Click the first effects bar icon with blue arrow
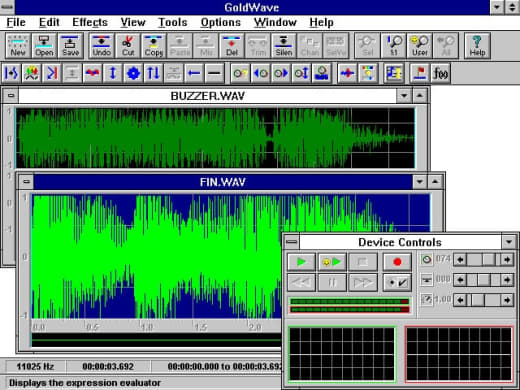520x390 pixels. 11,73
